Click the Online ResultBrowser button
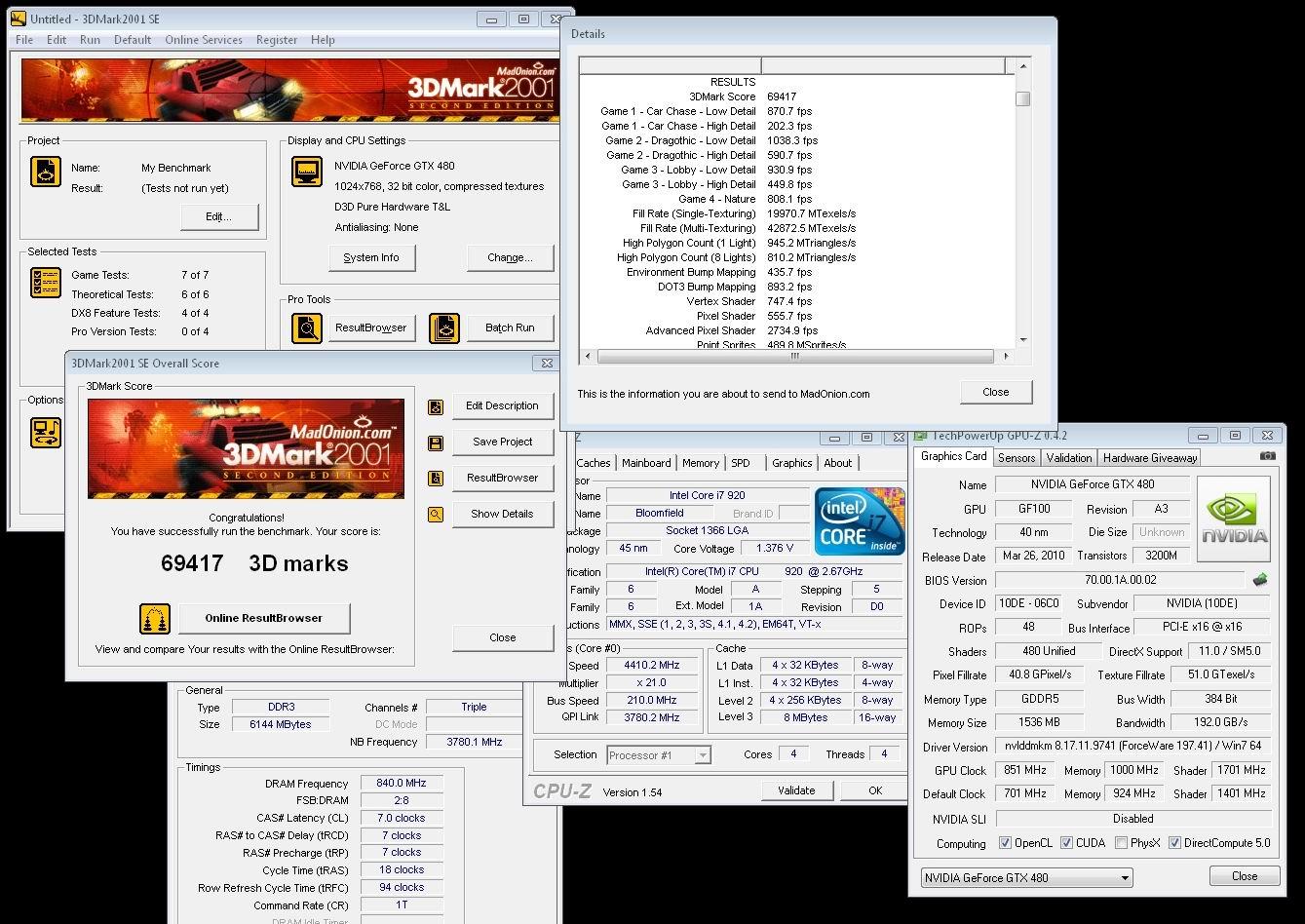Image resolution: width=1305 pixels, height=924 pixels. [262, 618]
